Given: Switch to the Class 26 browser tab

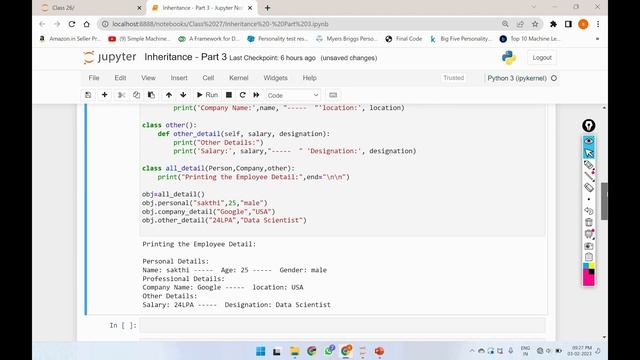Looking at the screenshot, I should (91, 8).
